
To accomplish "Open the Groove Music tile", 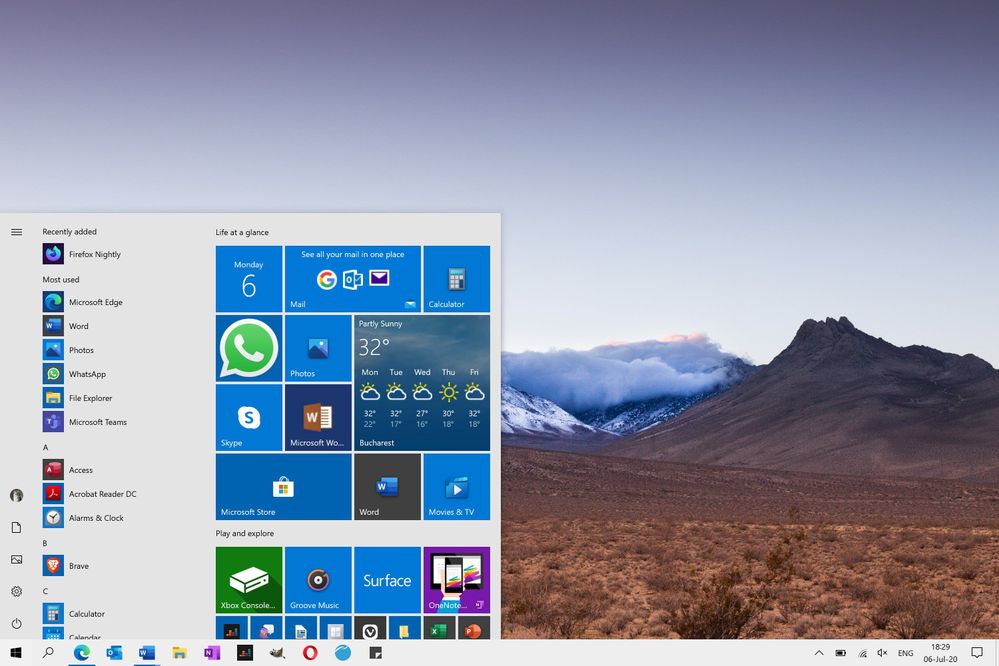I will pyautogui.click(x=318, y=580).
